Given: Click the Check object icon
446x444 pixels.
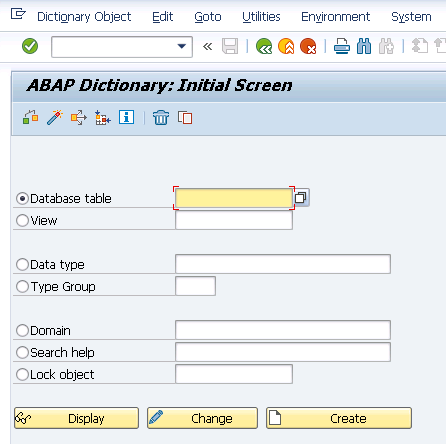Looking at the screenshot, I should pyautogui.click(x=30, y=117).
